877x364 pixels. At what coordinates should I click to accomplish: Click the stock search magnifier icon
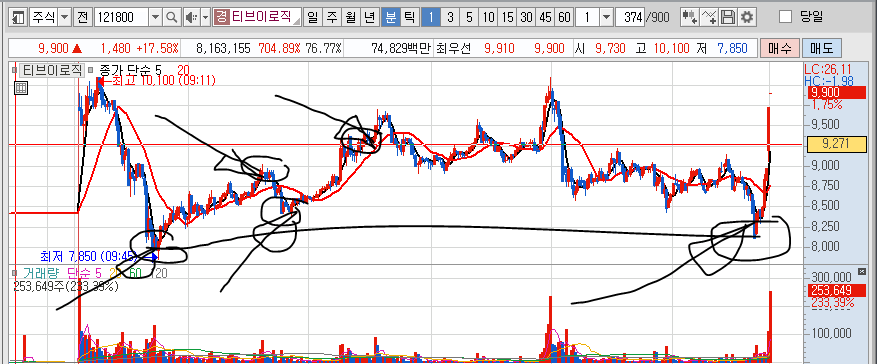coord(172,18)
